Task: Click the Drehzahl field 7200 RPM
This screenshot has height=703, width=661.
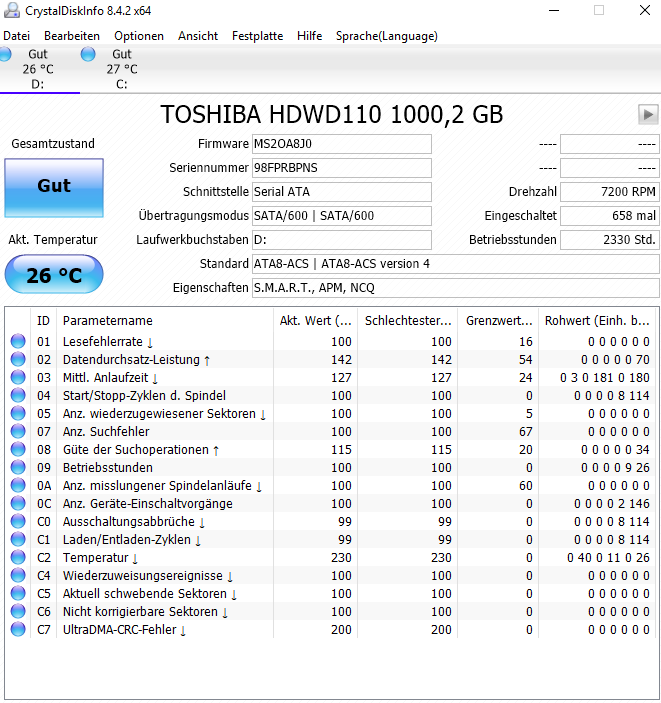Action: pos(610,192)
